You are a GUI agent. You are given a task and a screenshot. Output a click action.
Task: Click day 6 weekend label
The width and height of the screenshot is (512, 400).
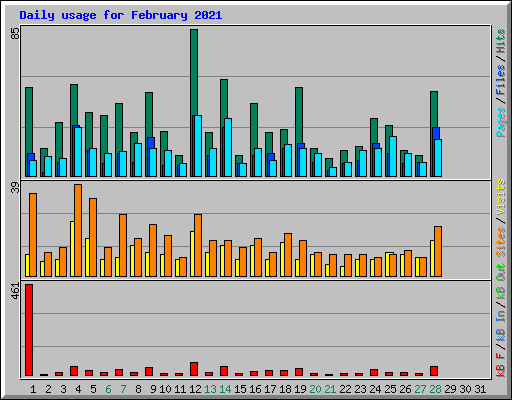click(108, 389)
